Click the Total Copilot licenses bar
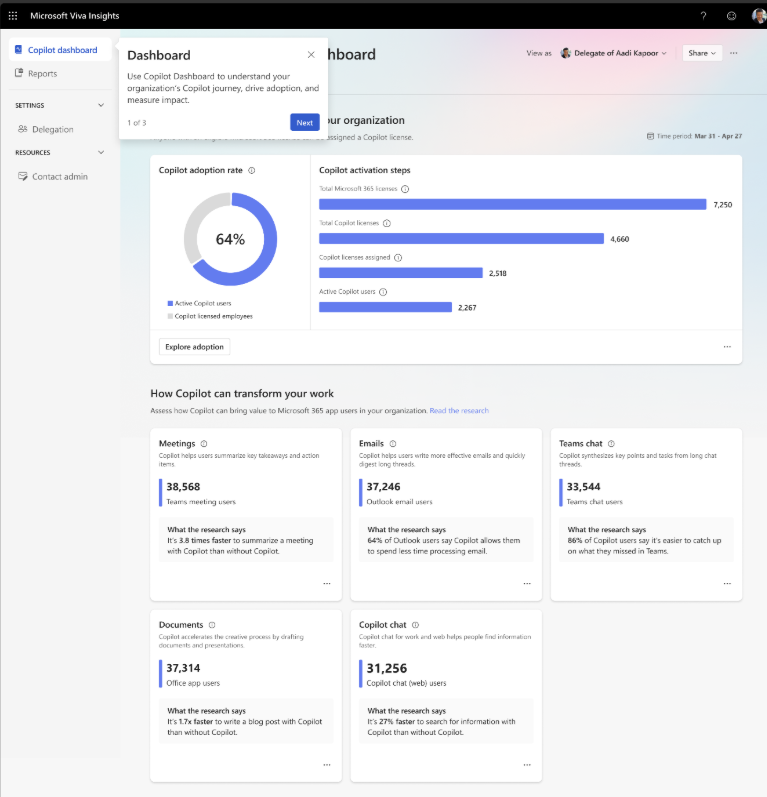Image resolution: width=767 pixels, height=797 pixels. [461, 238]
